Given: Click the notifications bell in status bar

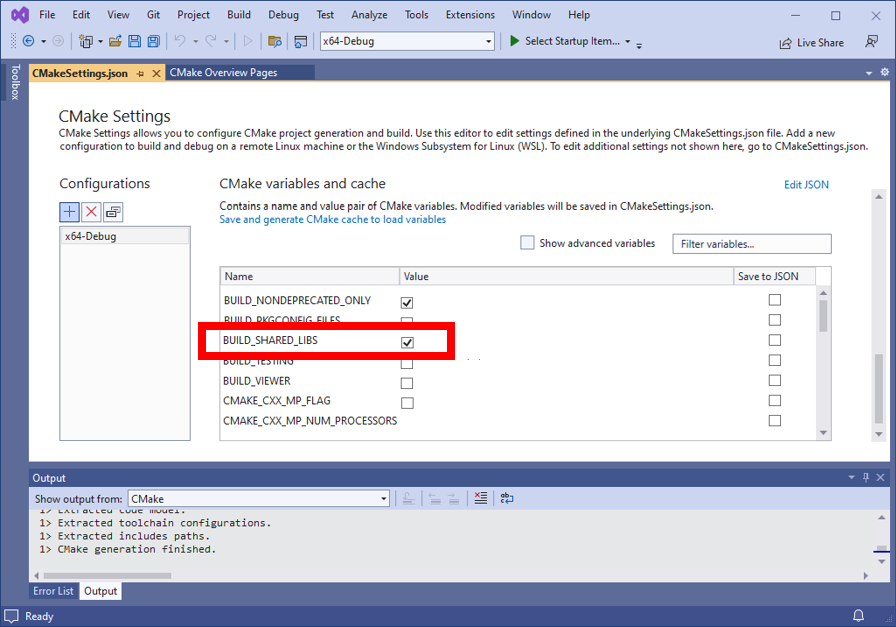Looking at the screenshot, I should click(x=858, y=616).
